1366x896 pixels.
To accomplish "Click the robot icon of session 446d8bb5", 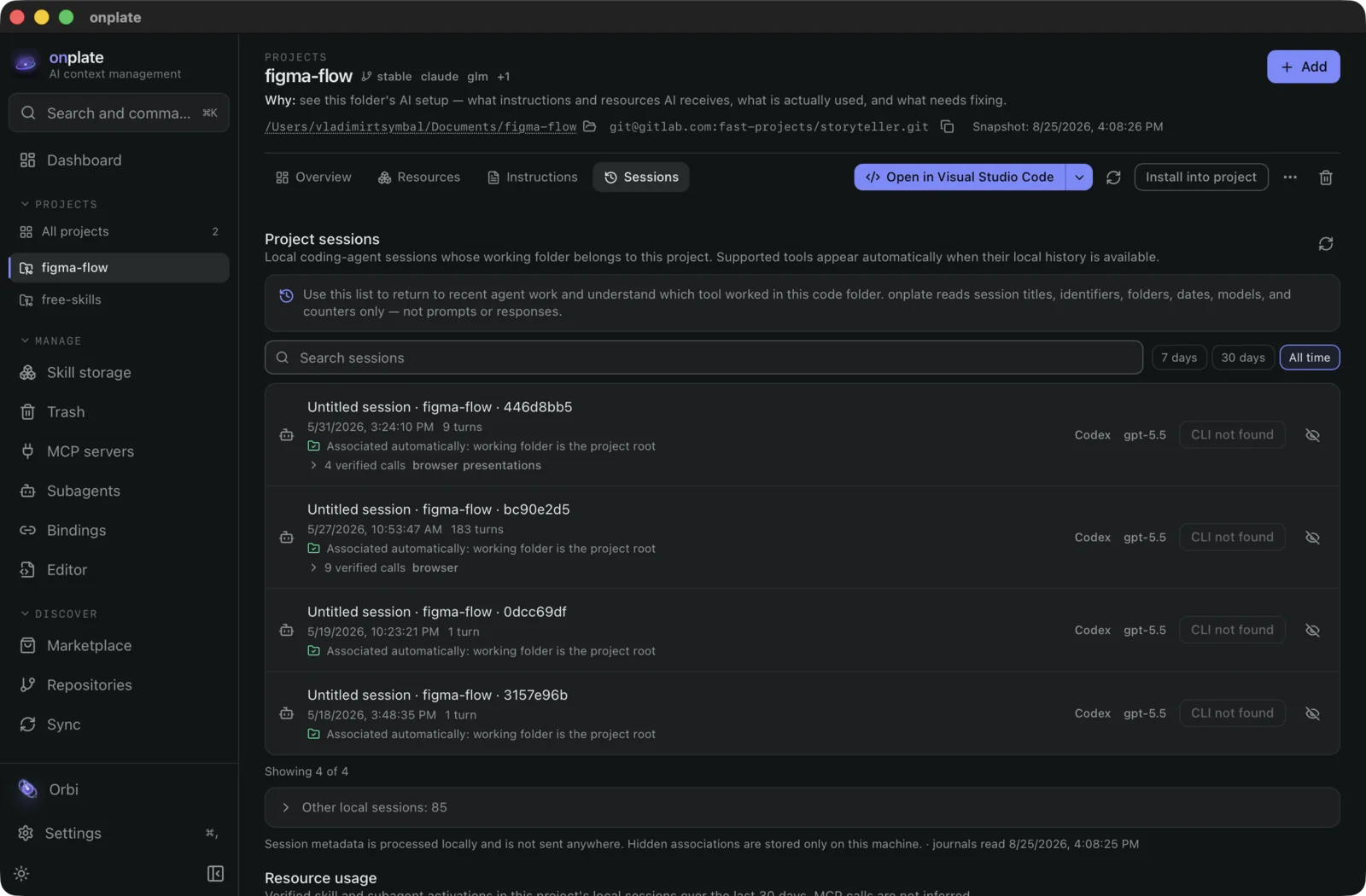I will coord(287,435).
